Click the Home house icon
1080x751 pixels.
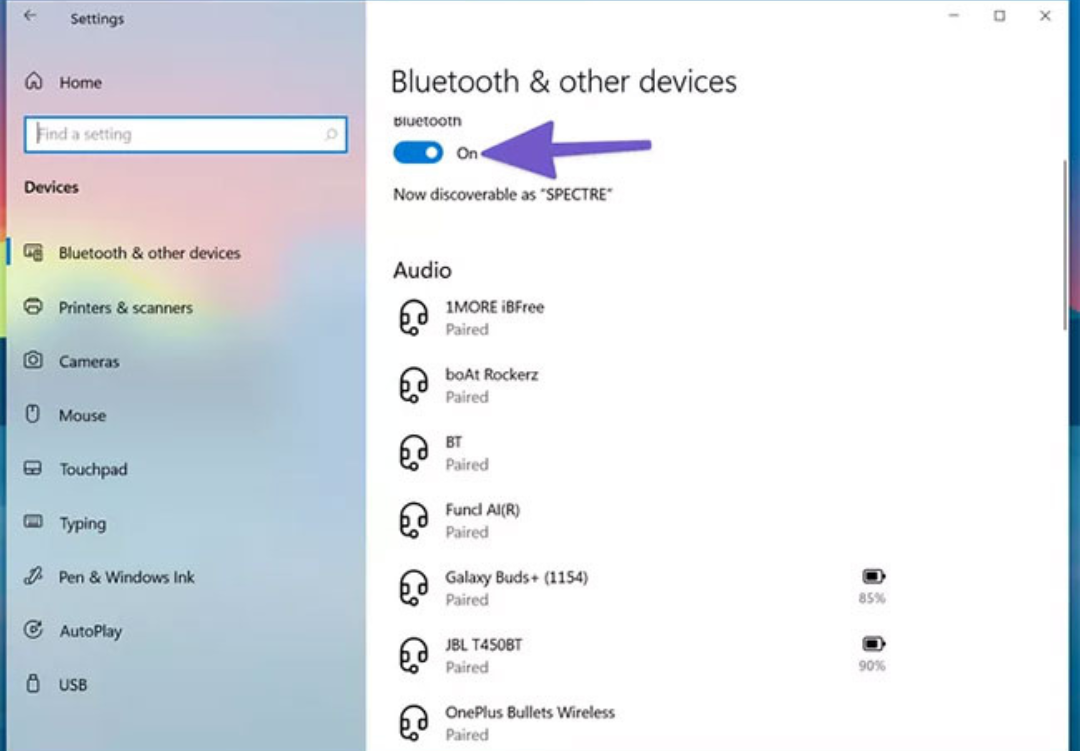34,81
